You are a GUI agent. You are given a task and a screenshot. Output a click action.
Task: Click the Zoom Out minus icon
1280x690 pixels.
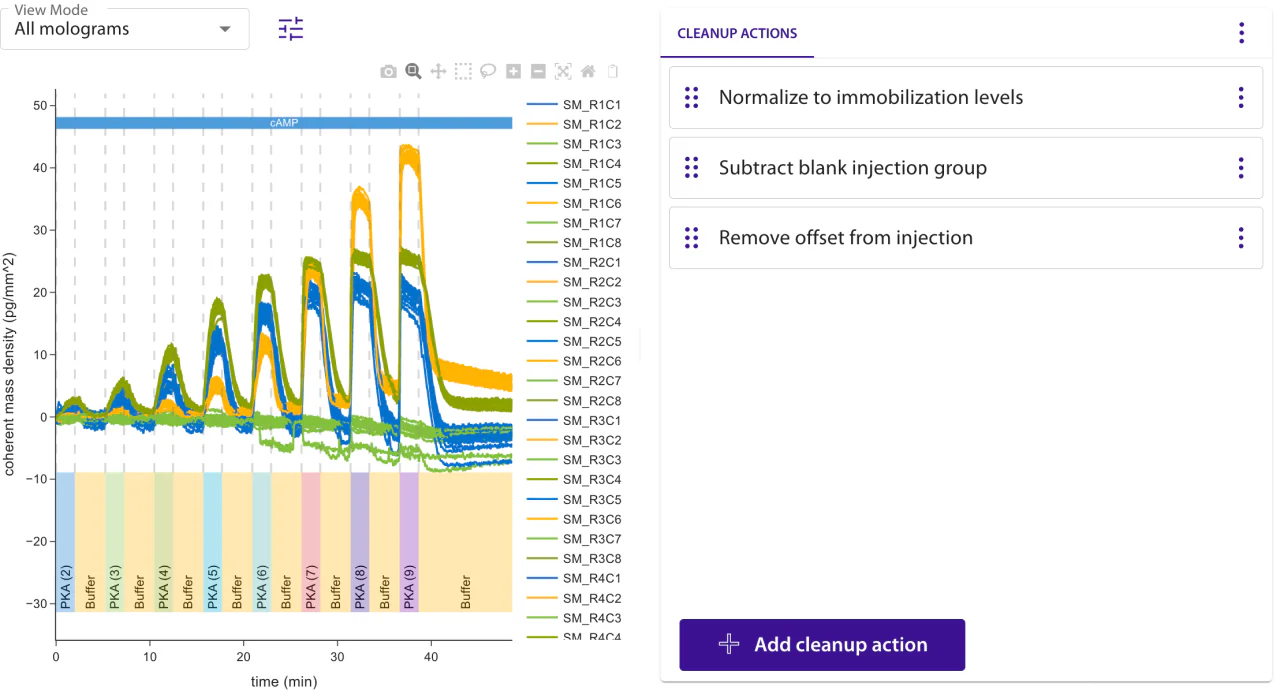click(538, 71)
